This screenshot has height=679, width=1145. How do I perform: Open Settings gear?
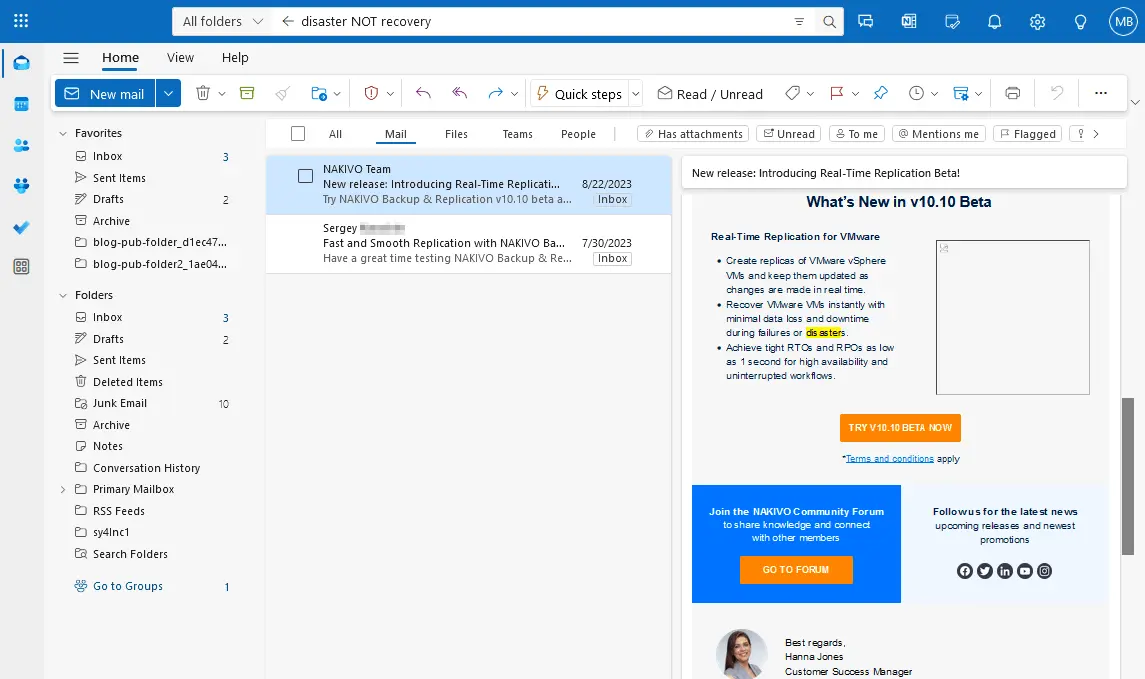click(x=1038, y=22)
